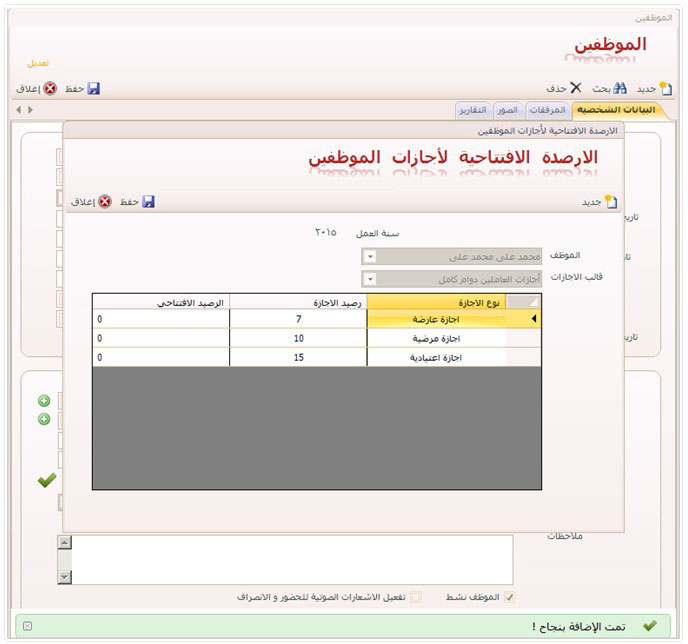Select the اجازة عارضة cell
This screenshot has height=644, width=688.
pos(436,319)
